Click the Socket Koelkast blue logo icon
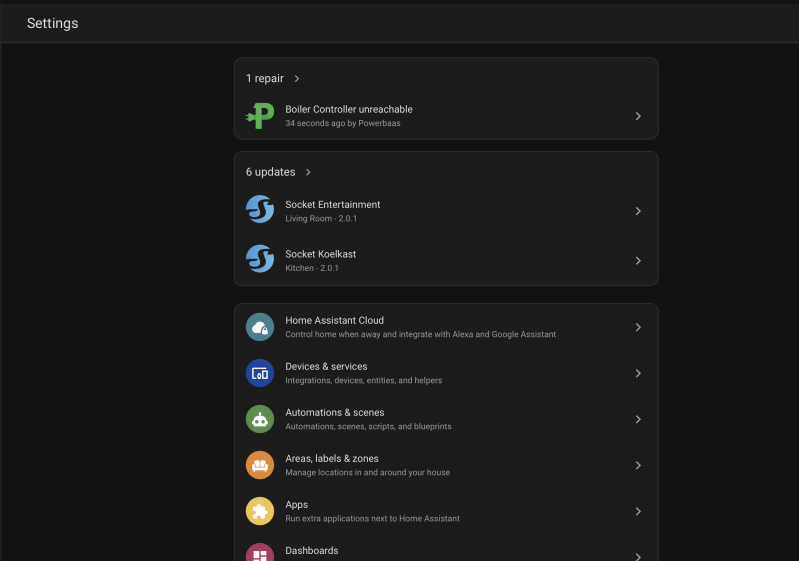 (x=260, y=259)
